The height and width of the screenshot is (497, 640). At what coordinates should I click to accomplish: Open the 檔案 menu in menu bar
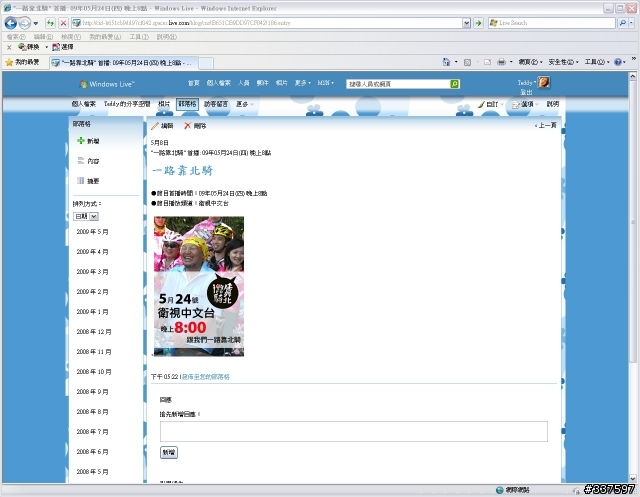[16, 37]
